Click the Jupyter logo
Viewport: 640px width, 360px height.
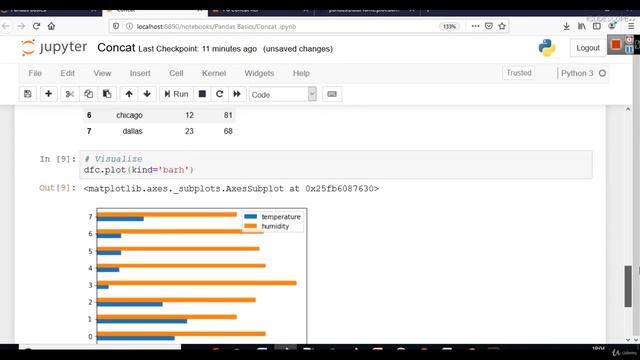pos(54,48)
